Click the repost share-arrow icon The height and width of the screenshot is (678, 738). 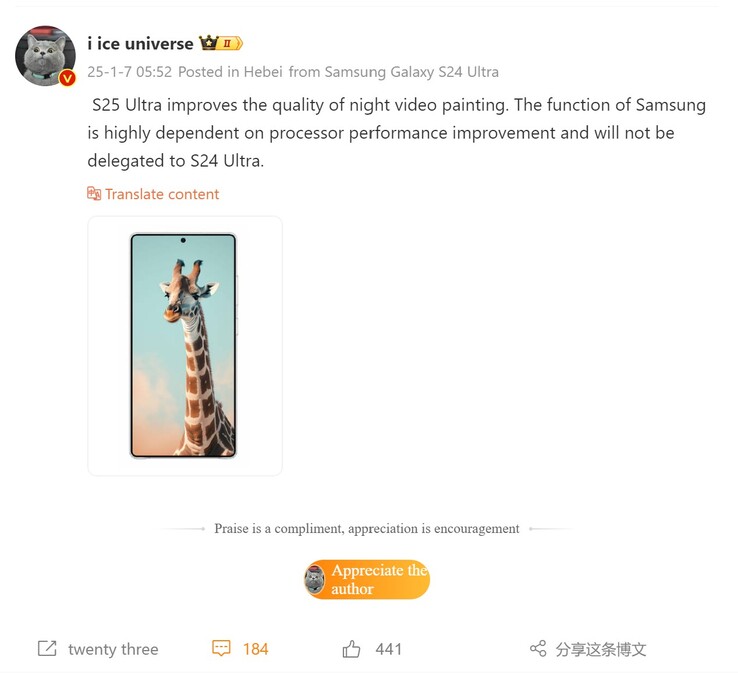coord(47,648)
